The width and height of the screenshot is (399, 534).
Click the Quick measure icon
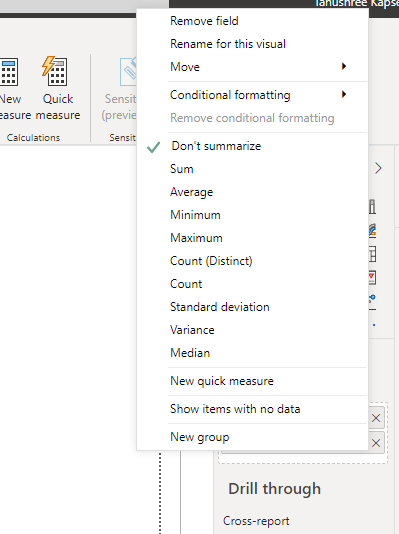55,71
